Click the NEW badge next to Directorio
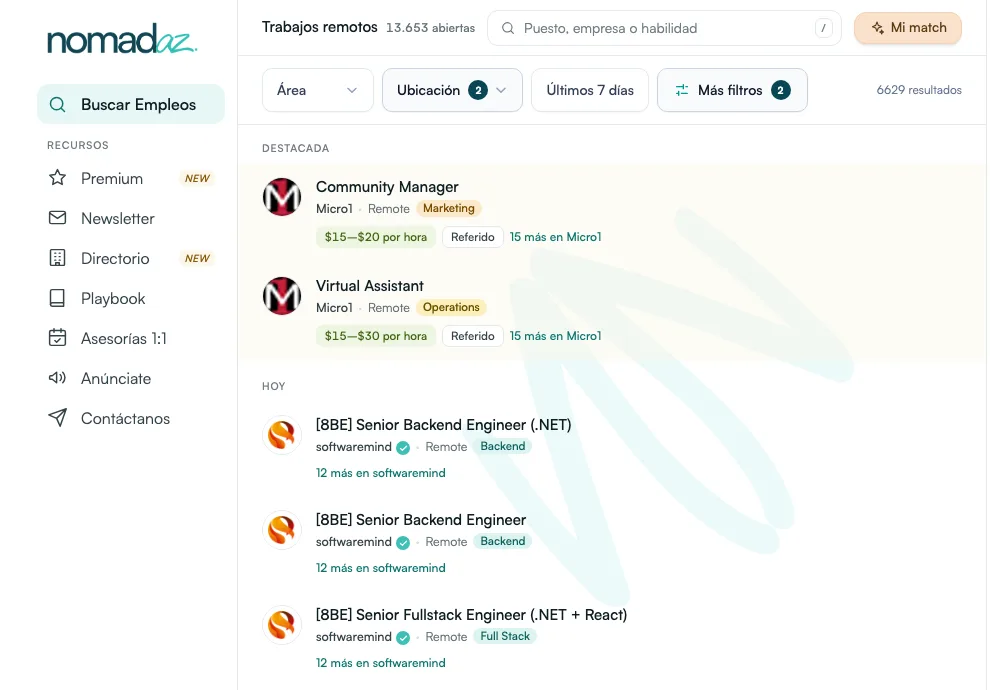The height and width of the screenshot is (690, 990). click(x=197, y=258)
